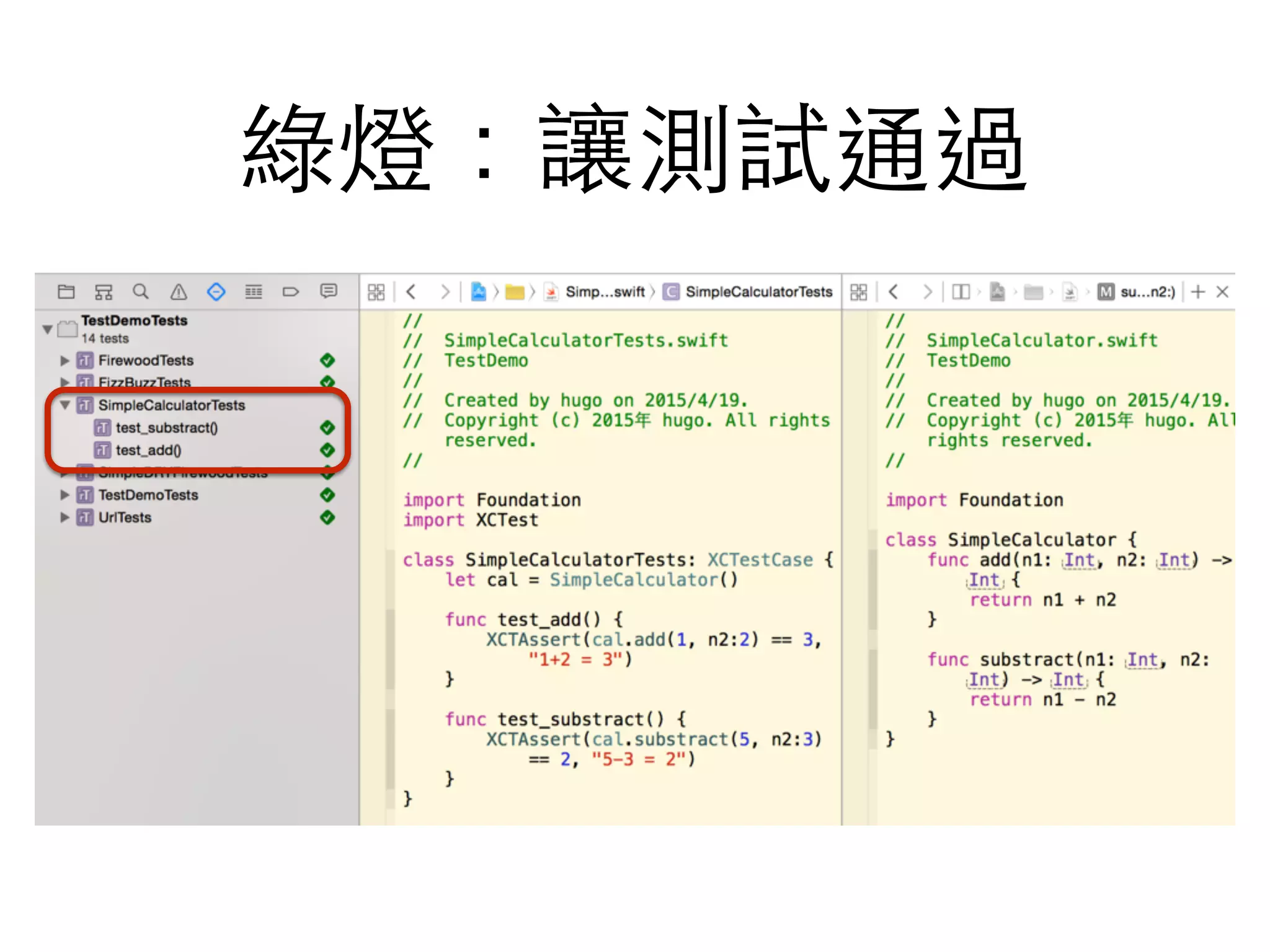Screen dimensions: 1270x952
Task: Click TestDemoTests root 14 tests header
Action: (x=134, y=328)
